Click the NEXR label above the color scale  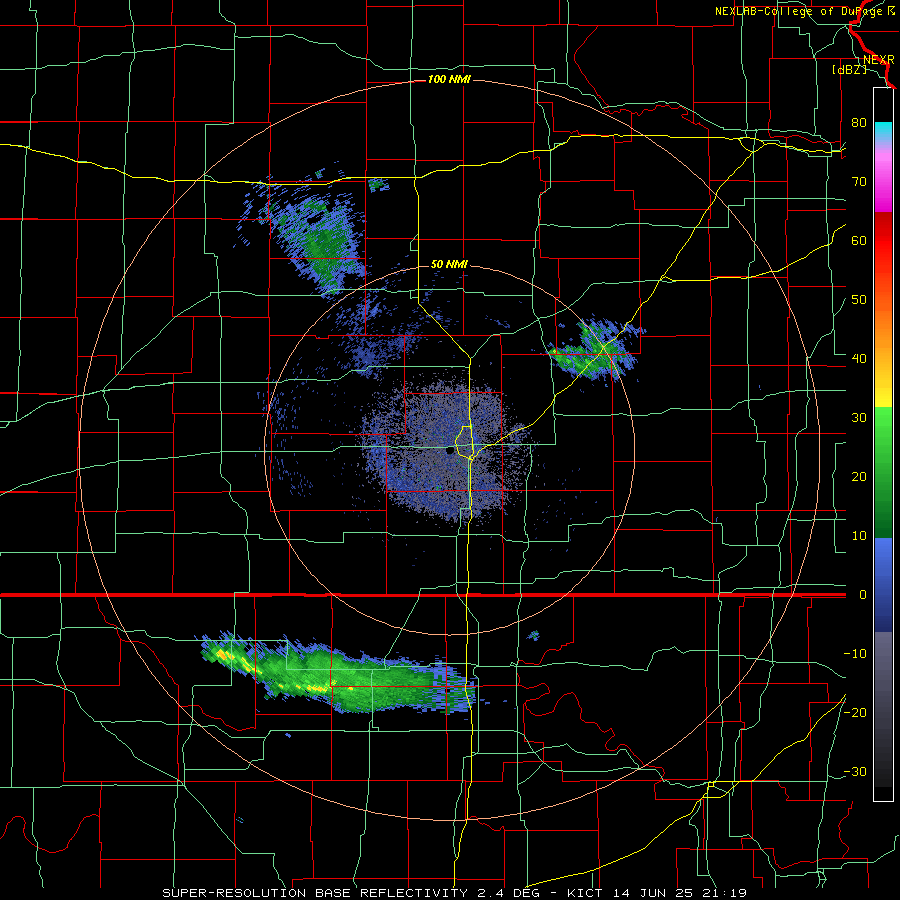(x=879, y=60)
